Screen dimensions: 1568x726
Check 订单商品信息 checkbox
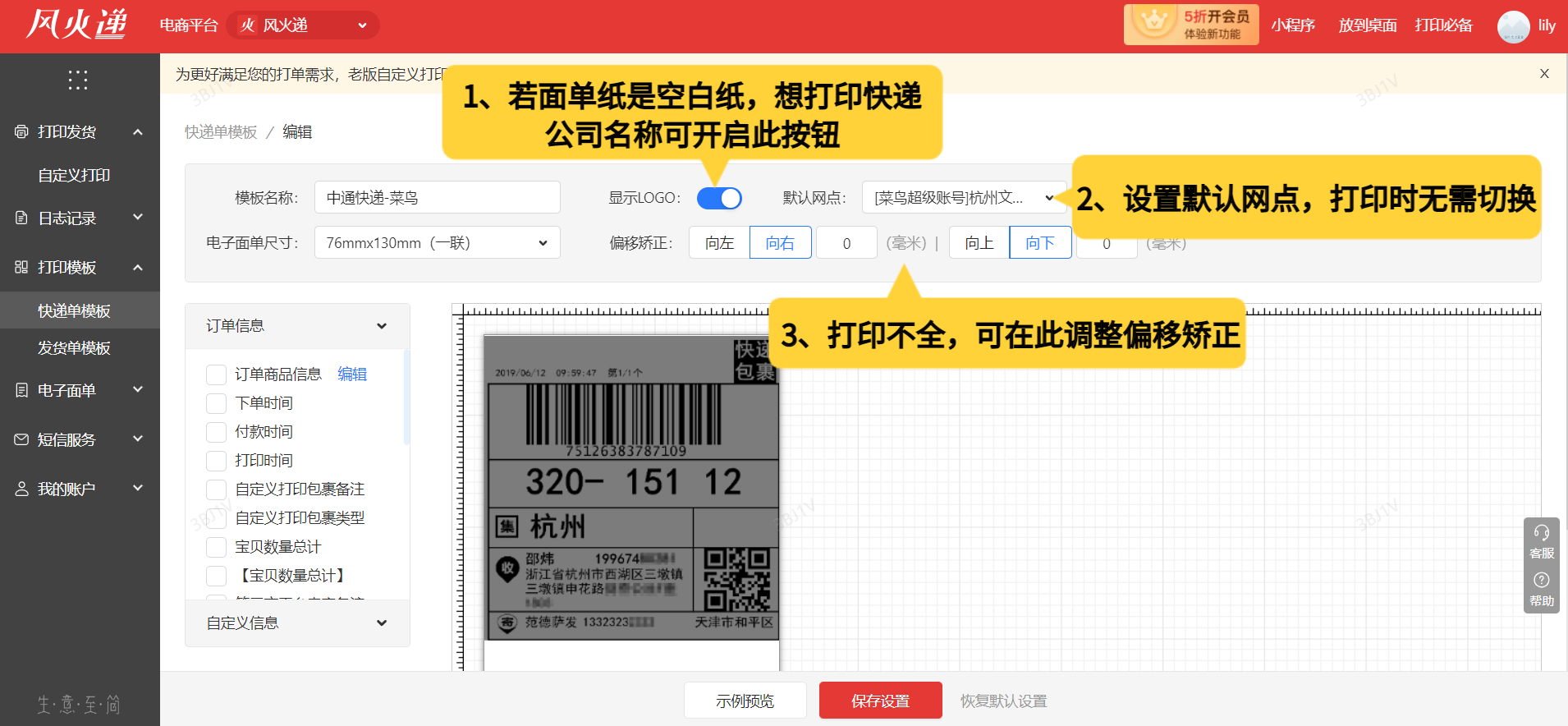tap(217, 374)
